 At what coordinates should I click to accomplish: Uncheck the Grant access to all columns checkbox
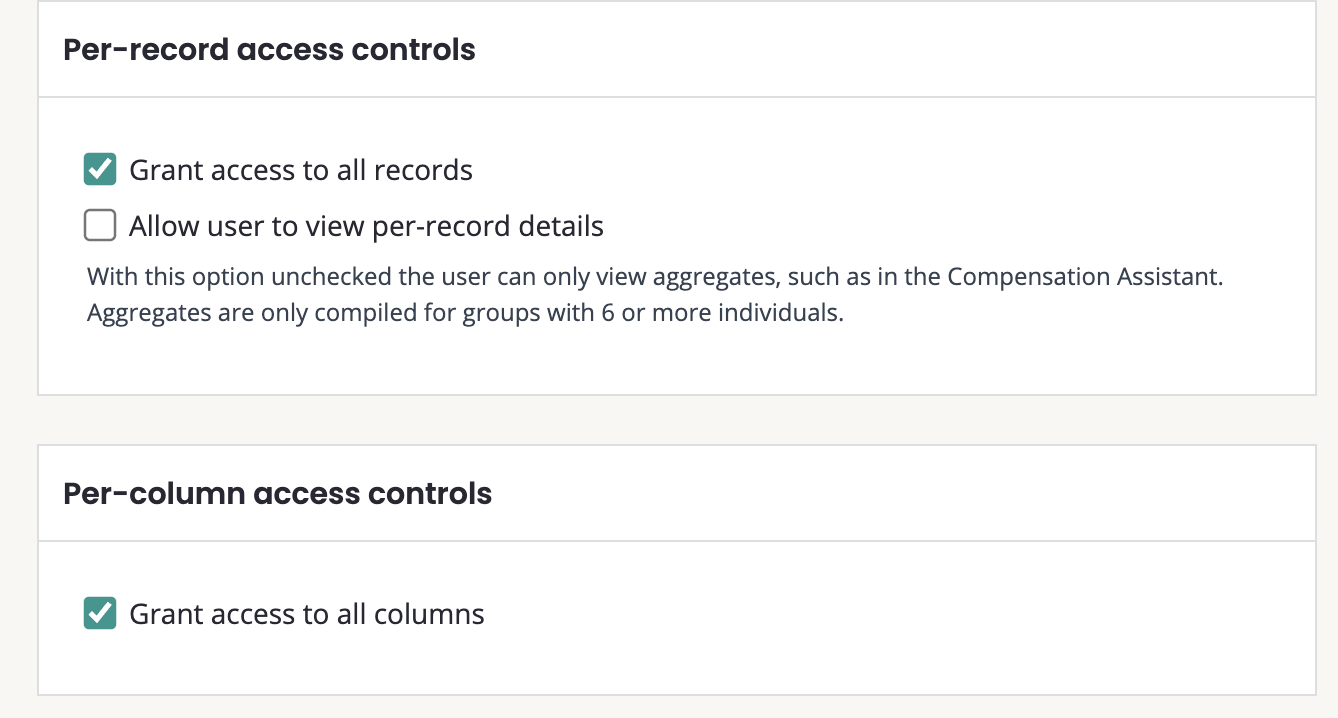click(x=100, y=613)
